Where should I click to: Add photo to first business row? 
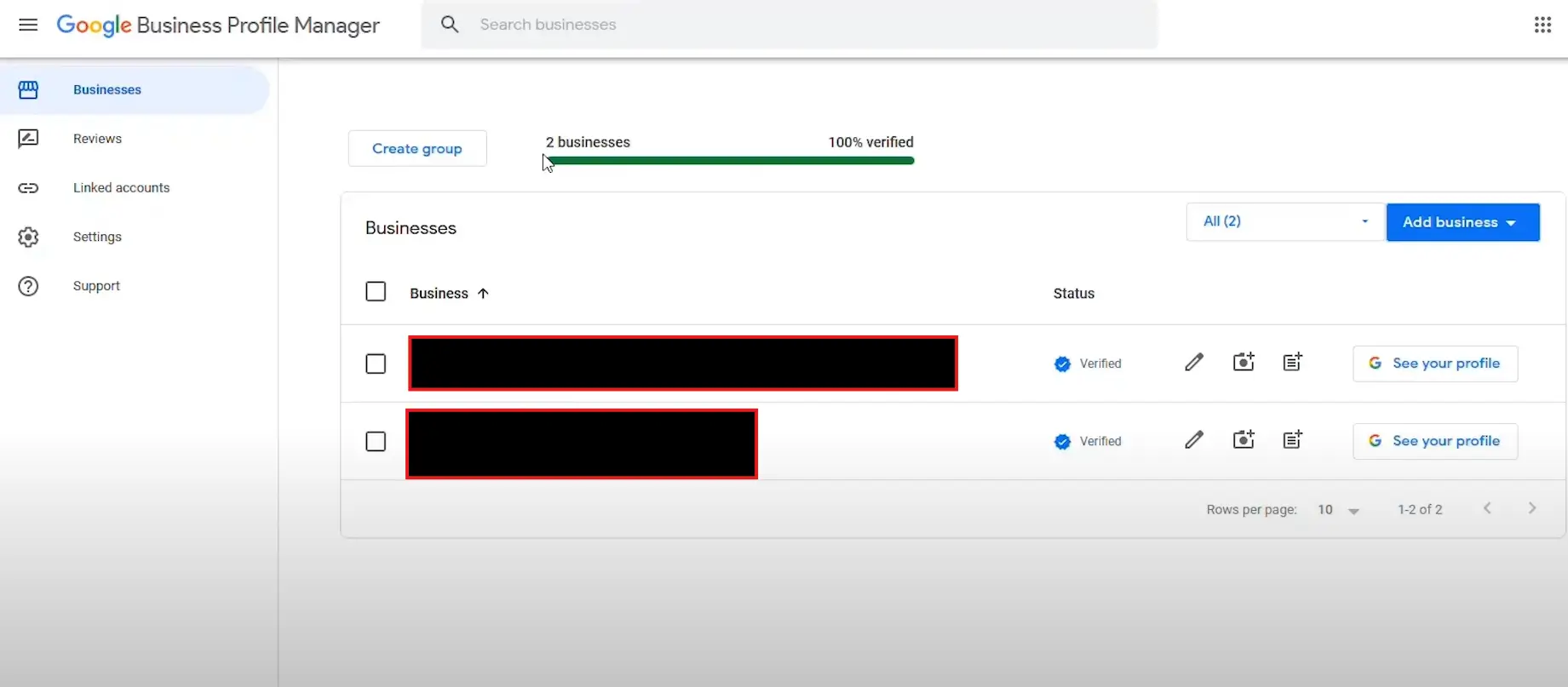[x=1243, y=362]
